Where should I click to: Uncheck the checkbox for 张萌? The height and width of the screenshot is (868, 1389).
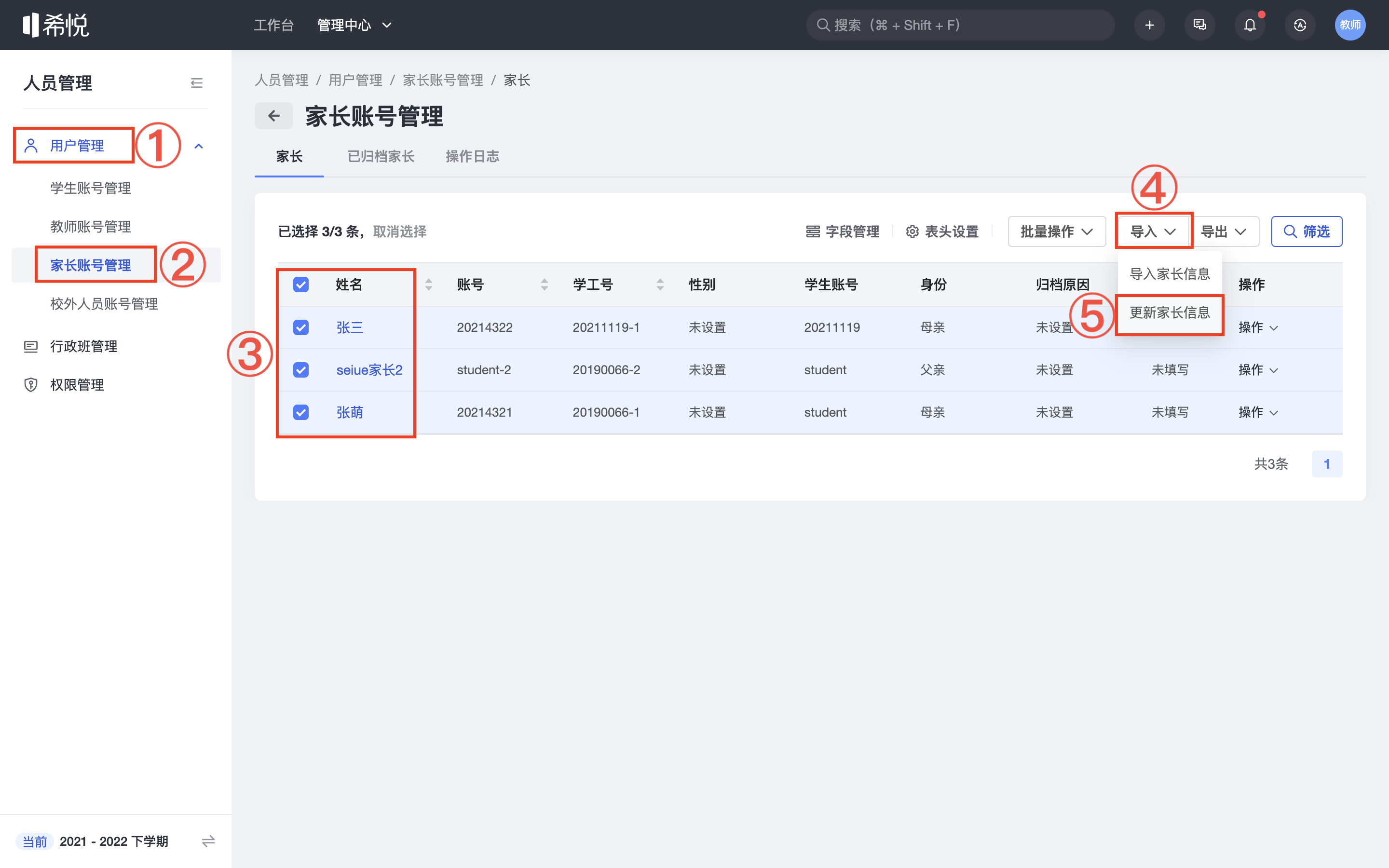pos(301,412)
